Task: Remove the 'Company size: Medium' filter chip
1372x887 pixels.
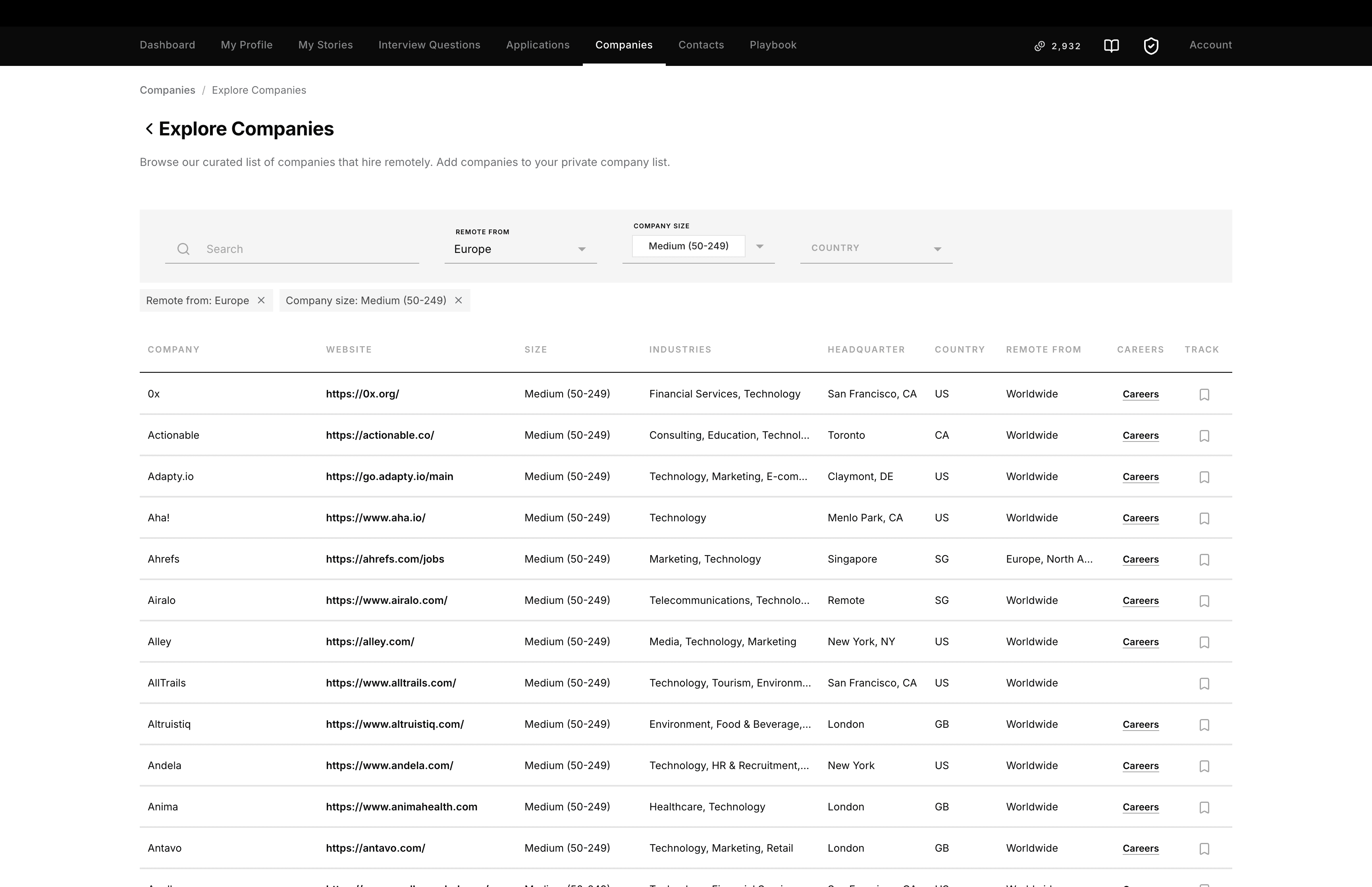Action: pyautogui.click(x=459, y=300)
